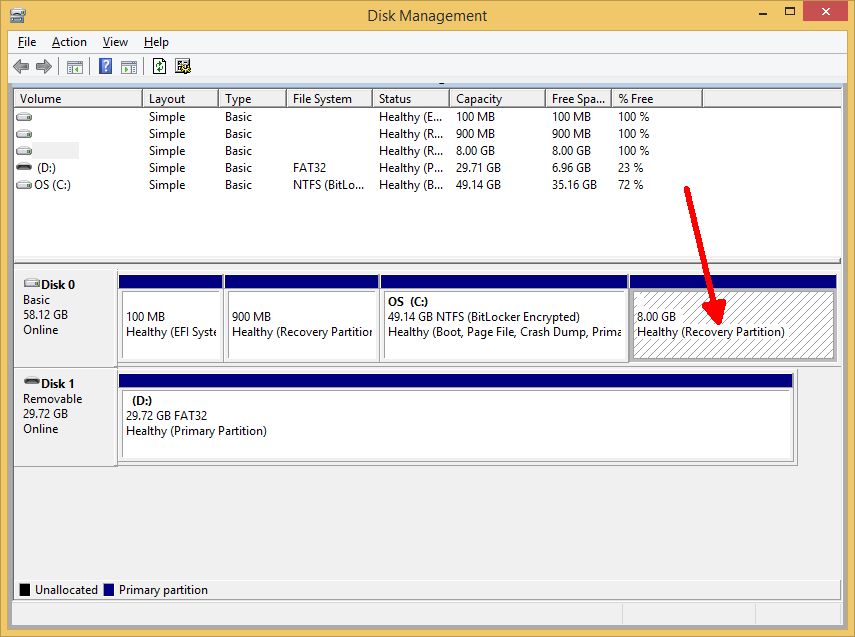Select the drive icon of the 8.00 GB volume row
Image resolution: width=855 pixels, height=637 pixels.
tap(24, 151)
